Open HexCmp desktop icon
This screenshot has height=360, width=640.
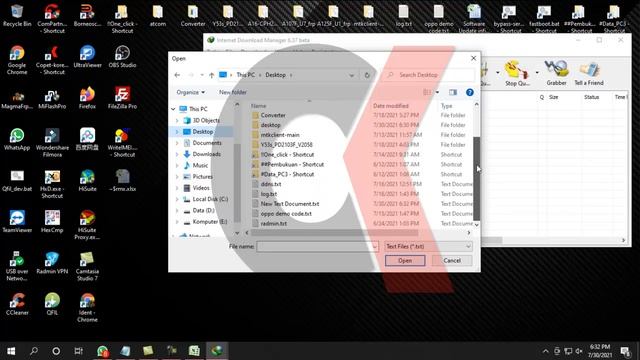click(x=52, y=222)
